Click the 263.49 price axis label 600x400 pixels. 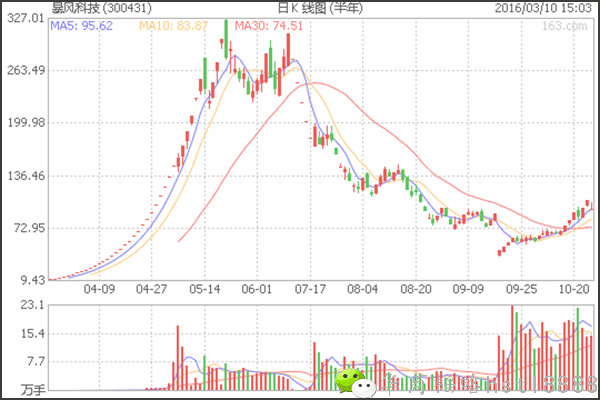tap(26, 70)
